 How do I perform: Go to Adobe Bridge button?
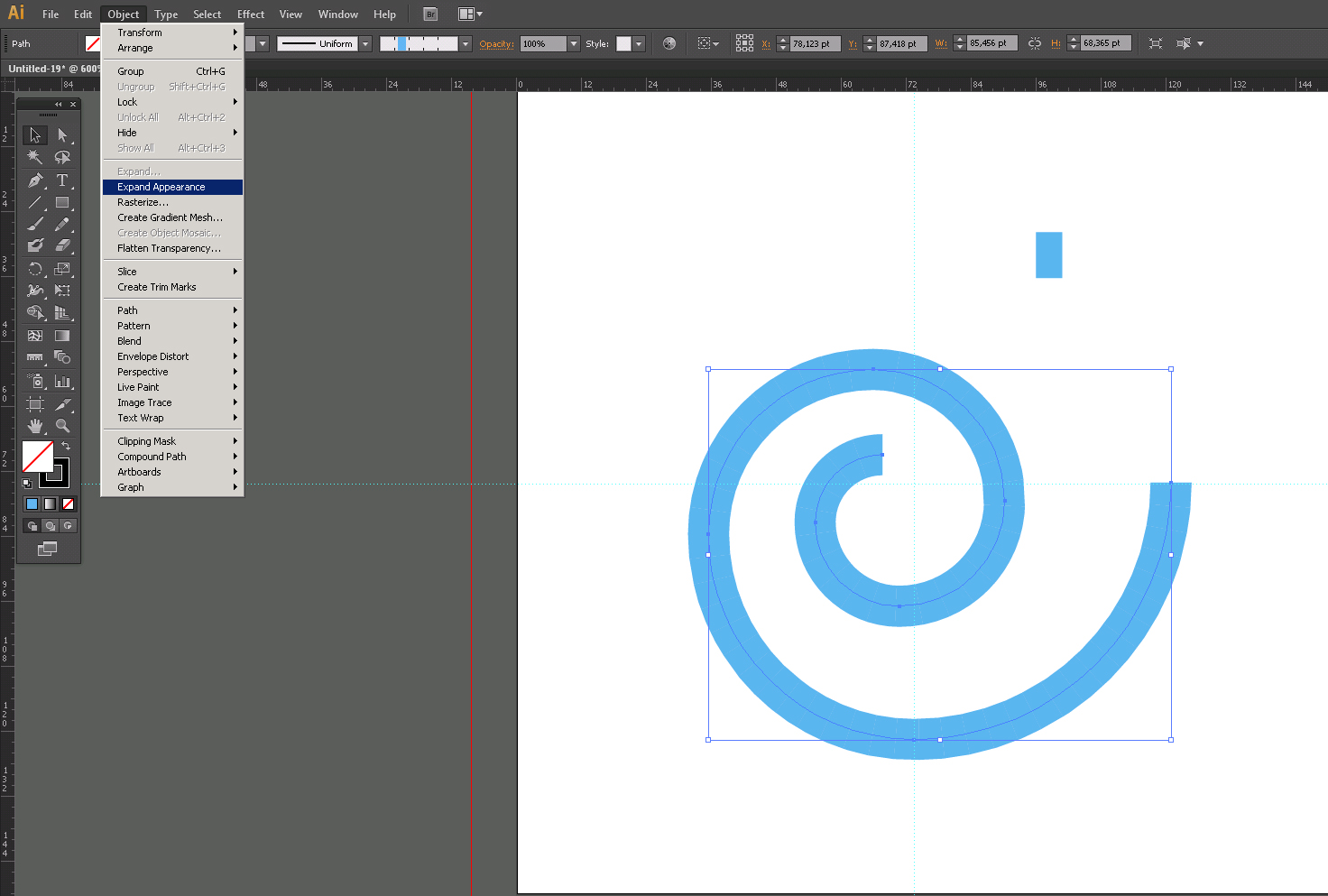click(431, 14)
